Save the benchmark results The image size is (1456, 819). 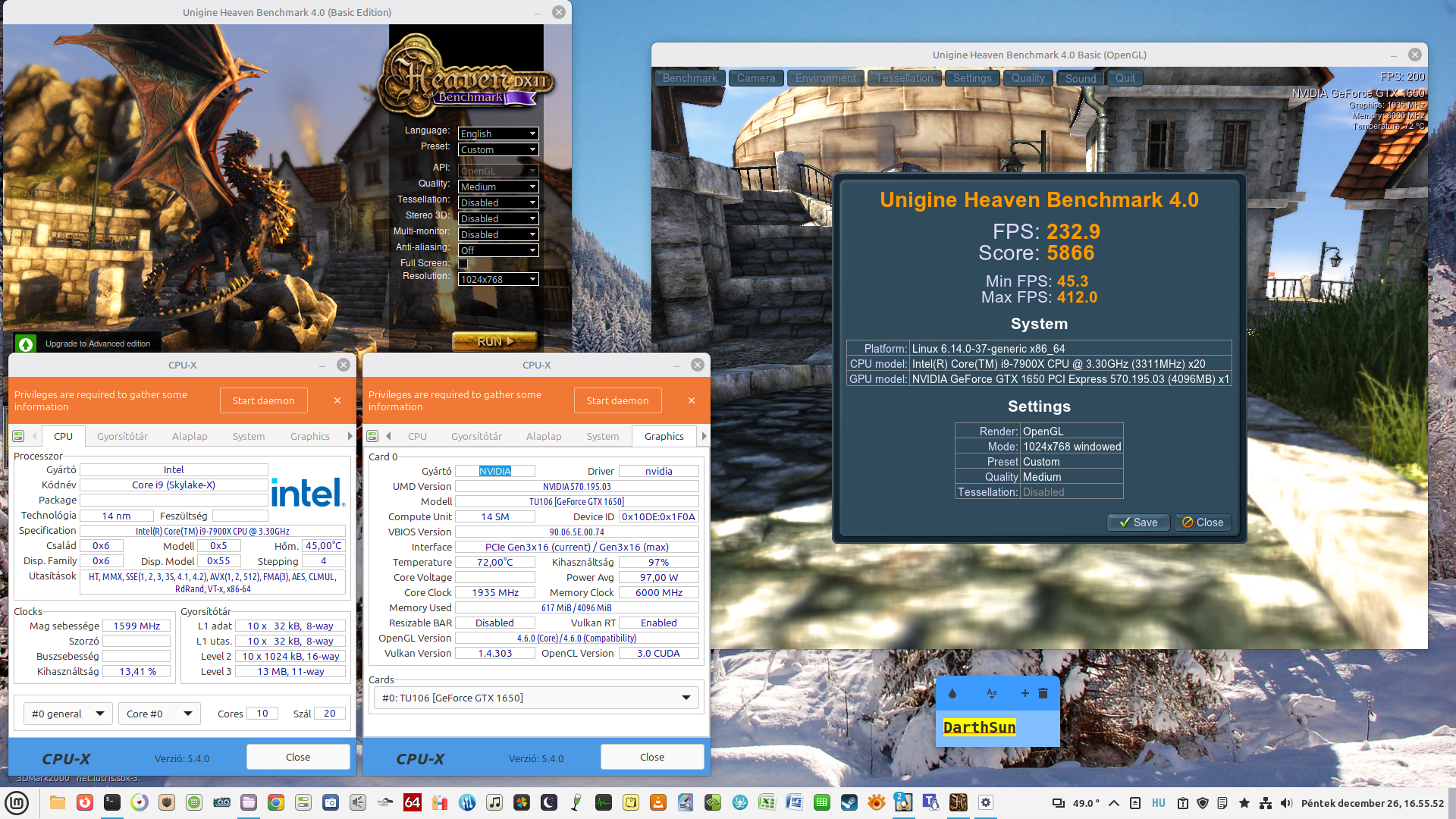pos(1138,522)
